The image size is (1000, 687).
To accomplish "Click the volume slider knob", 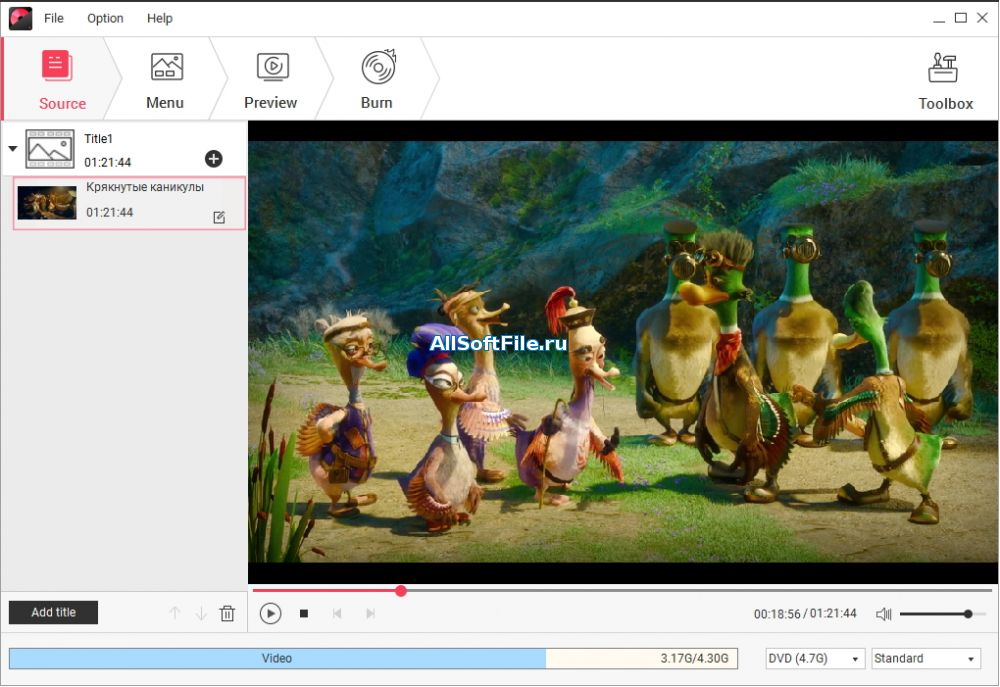I will [968, 614].
